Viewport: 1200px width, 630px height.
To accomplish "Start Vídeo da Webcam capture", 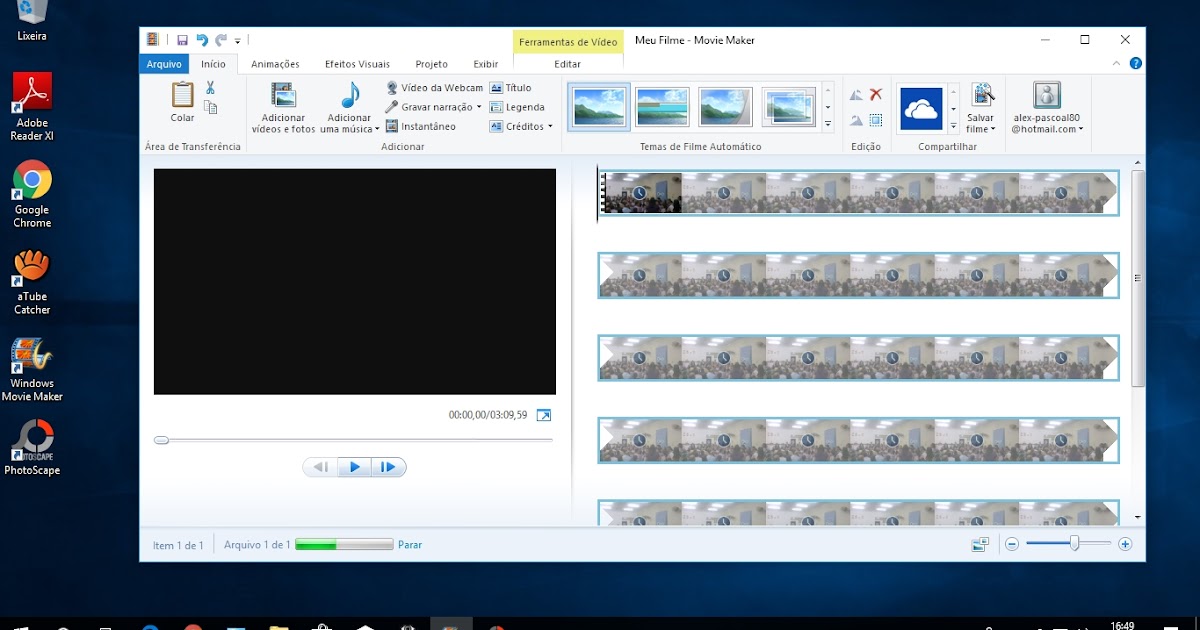I will coord(434,88).
